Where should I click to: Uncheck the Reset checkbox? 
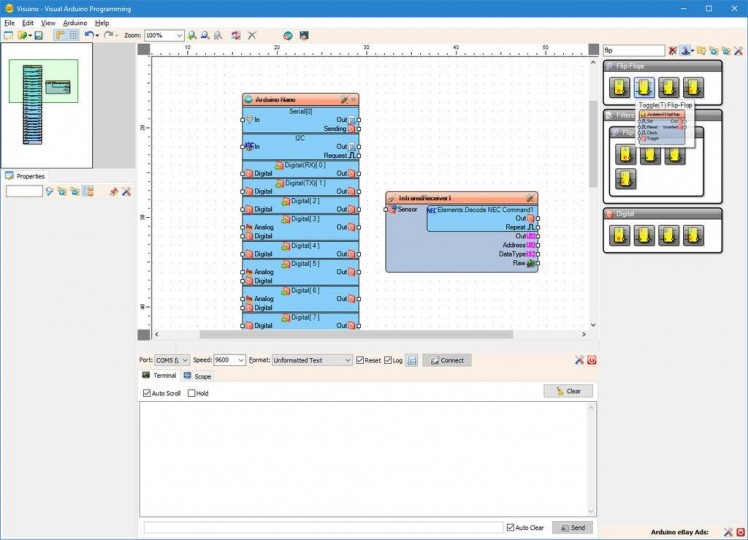361,360
